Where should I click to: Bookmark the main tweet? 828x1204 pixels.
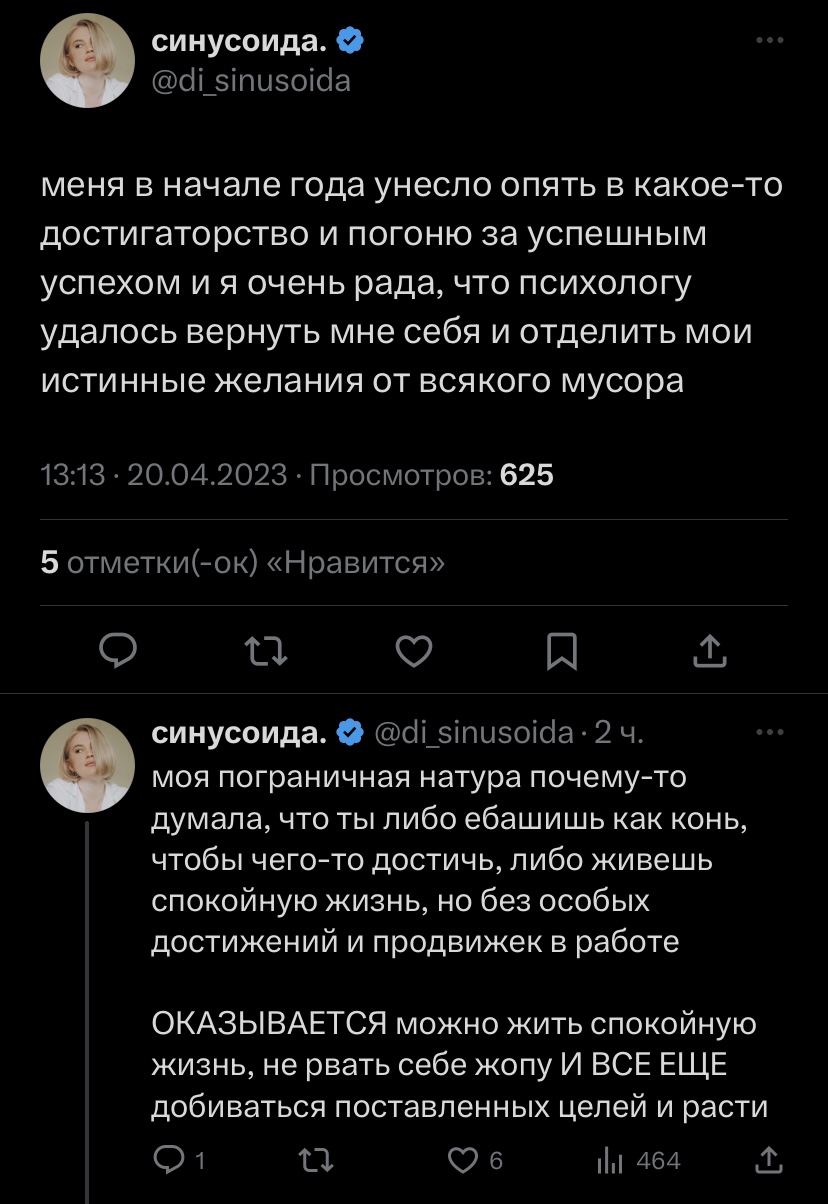[x=561, y=652]
